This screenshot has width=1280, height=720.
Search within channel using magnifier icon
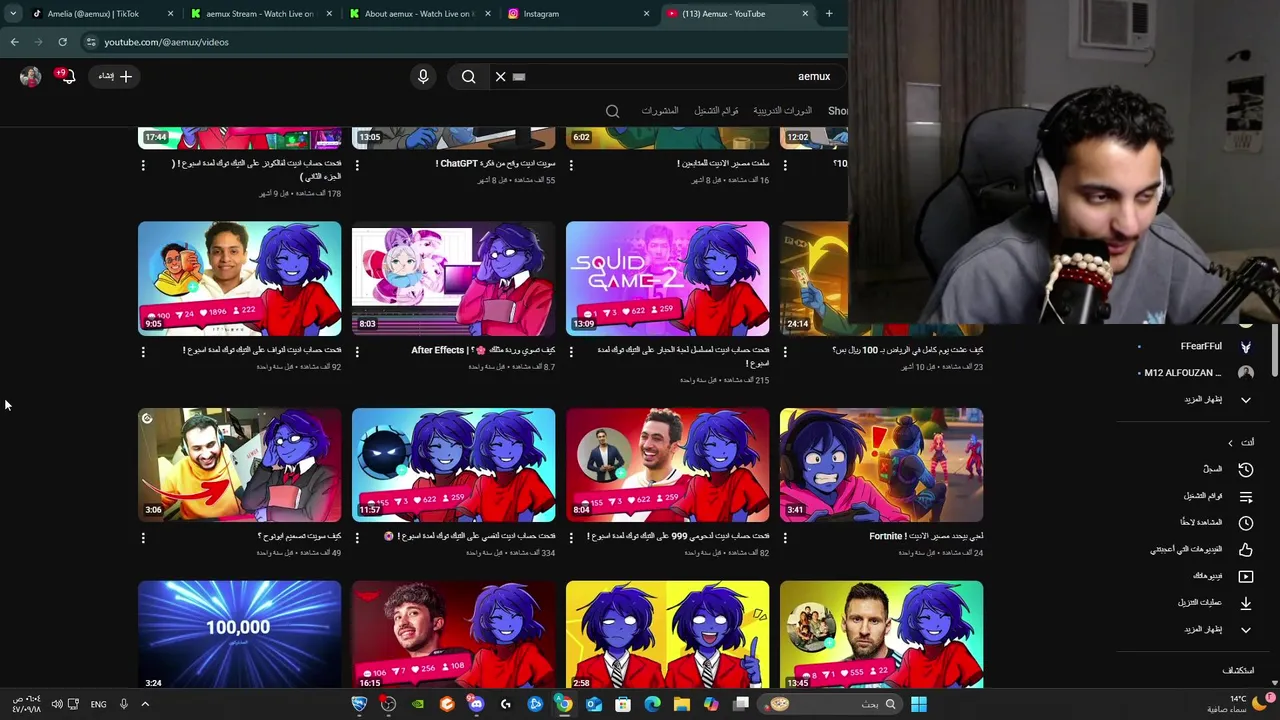(612, 111)
